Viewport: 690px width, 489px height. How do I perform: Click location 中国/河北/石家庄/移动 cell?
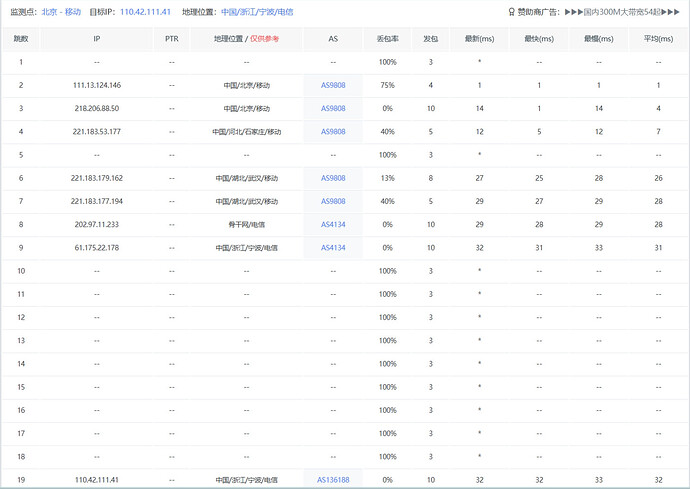246,132
